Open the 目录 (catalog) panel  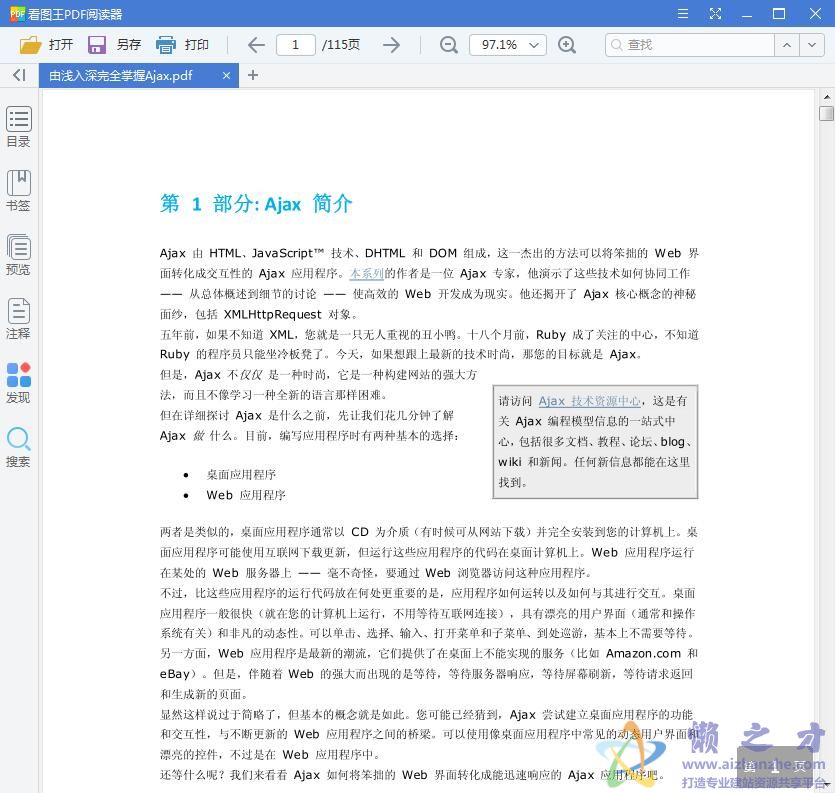pyautogui.click(x=18, y=124)
